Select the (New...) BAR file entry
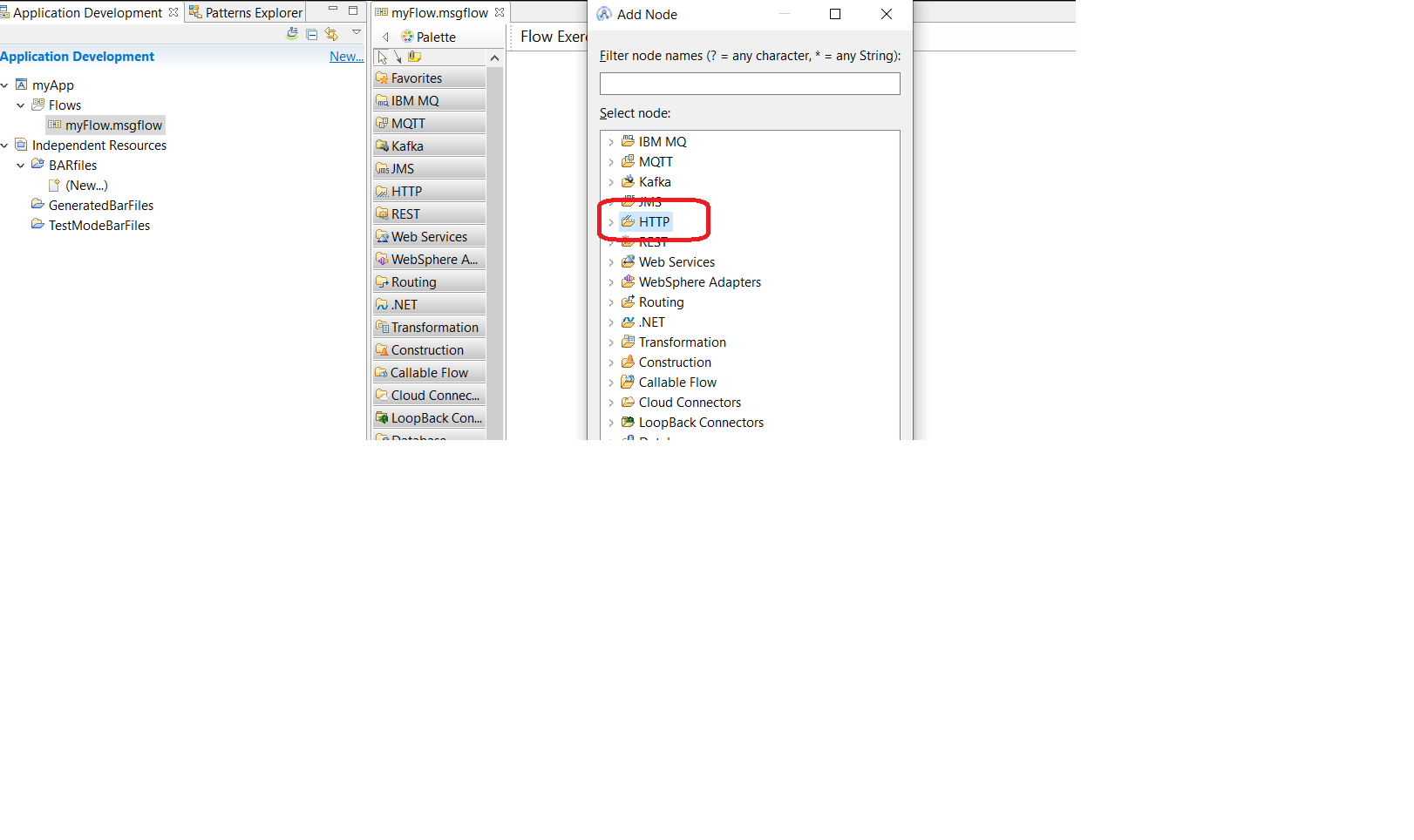 tap(78, 186)
